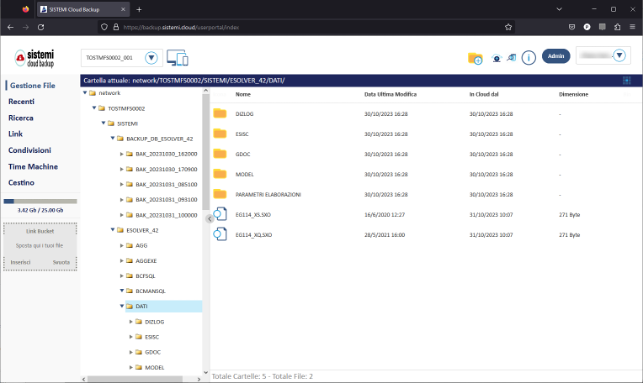Open Firefox account icon in toolbar
The width and height of the screenshot is (644, 384).
pos(587,27)
